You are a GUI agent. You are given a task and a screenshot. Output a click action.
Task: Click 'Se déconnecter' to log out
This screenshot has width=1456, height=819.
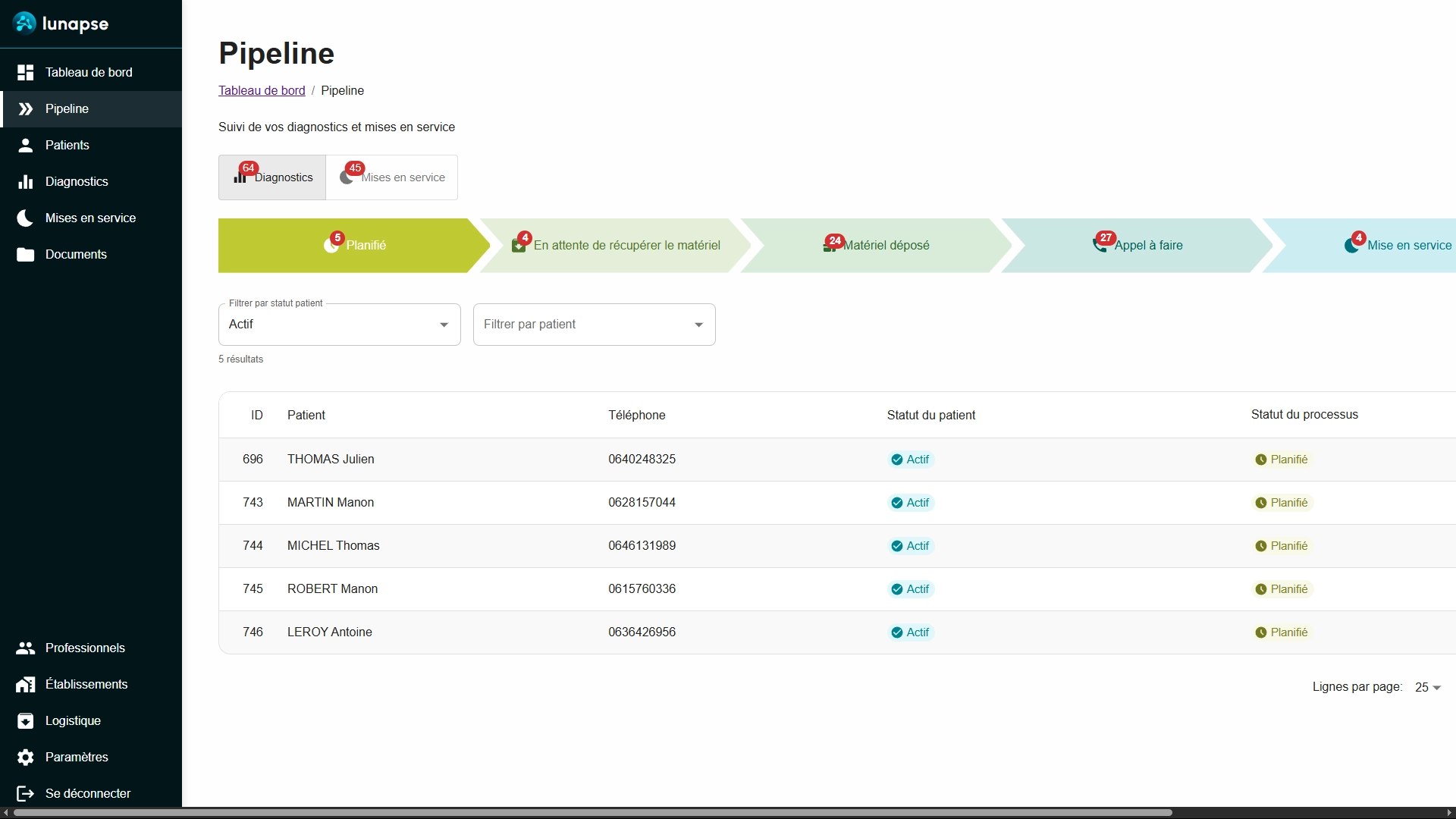88,793
